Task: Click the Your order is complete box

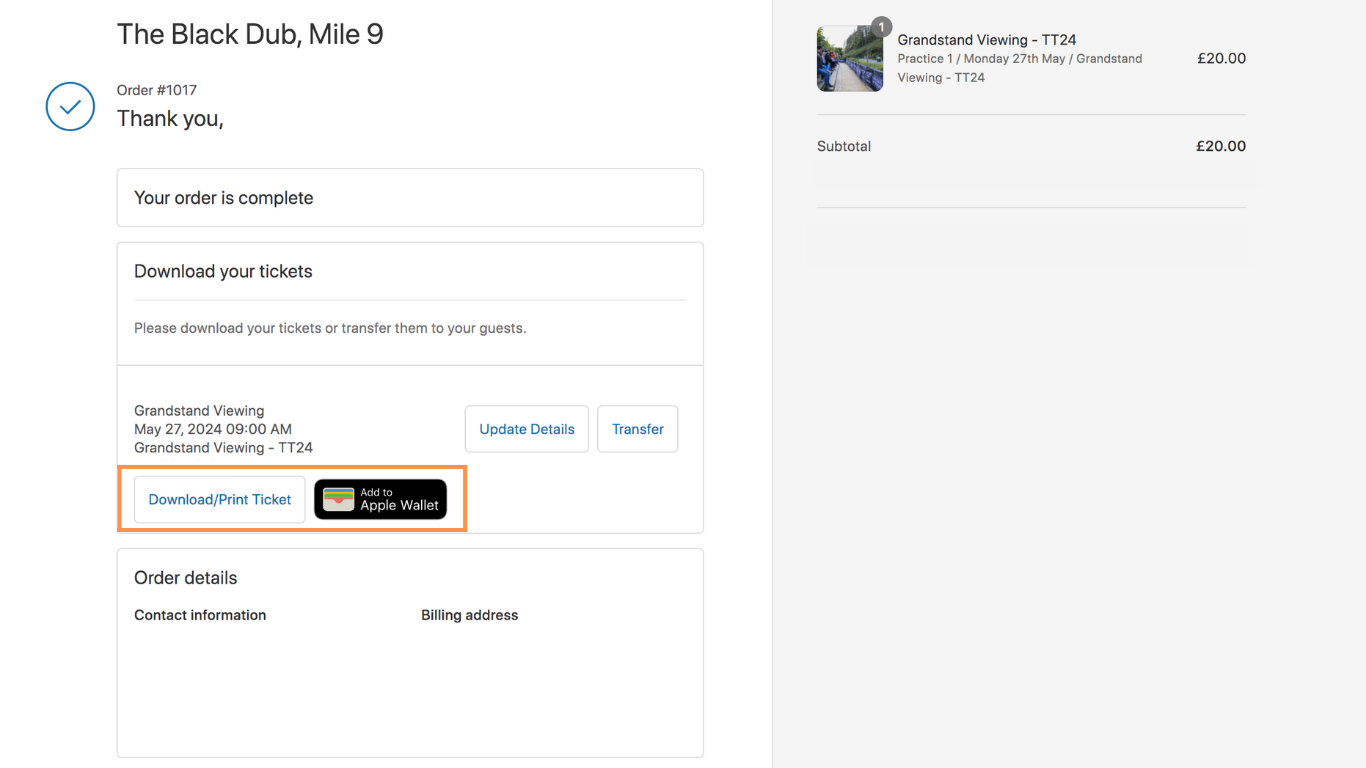Action: click(x=410, y=198)
